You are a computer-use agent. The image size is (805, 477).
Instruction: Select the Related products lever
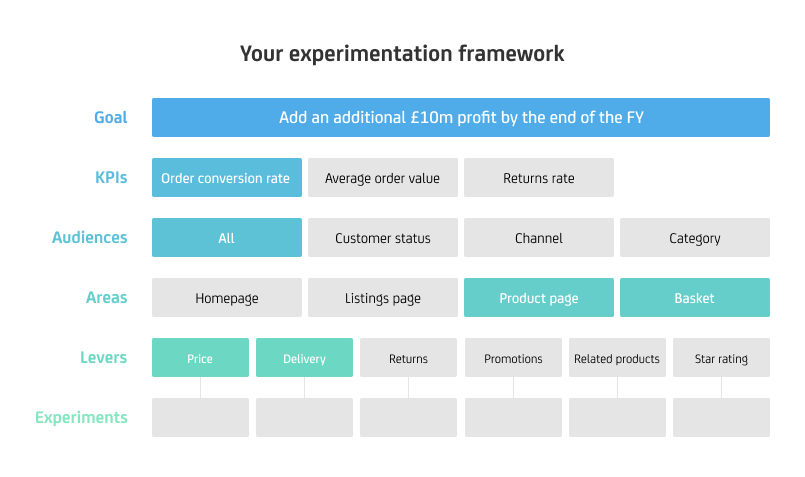point(617,358)
